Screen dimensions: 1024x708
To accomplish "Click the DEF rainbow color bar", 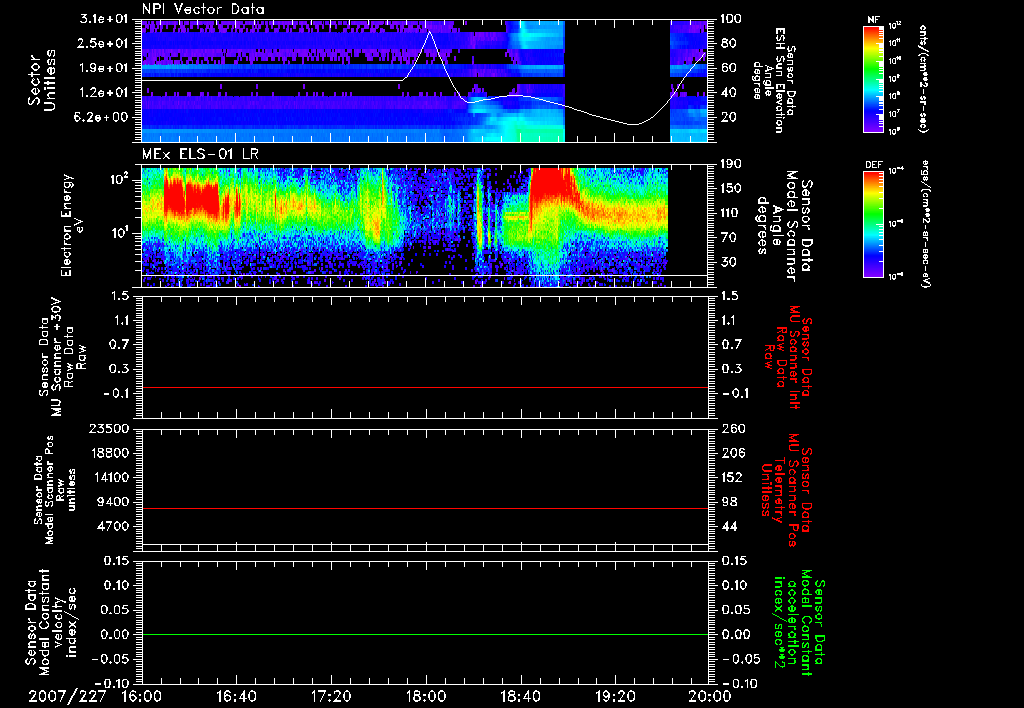I will point(873,225).
